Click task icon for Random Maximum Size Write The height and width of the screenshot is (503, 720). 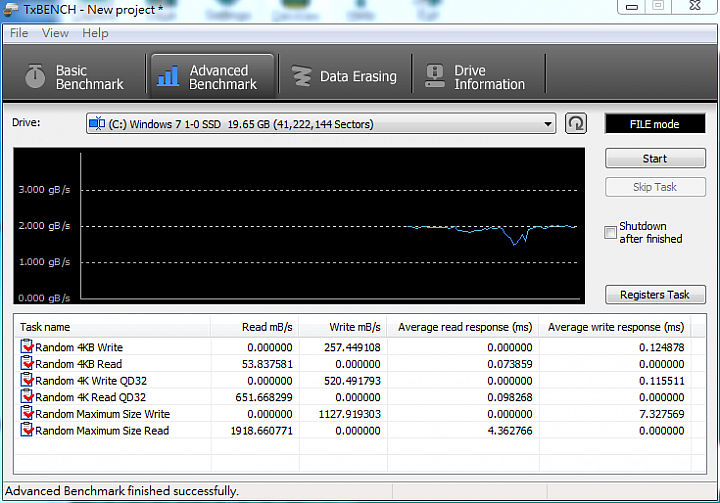(27, 413)
